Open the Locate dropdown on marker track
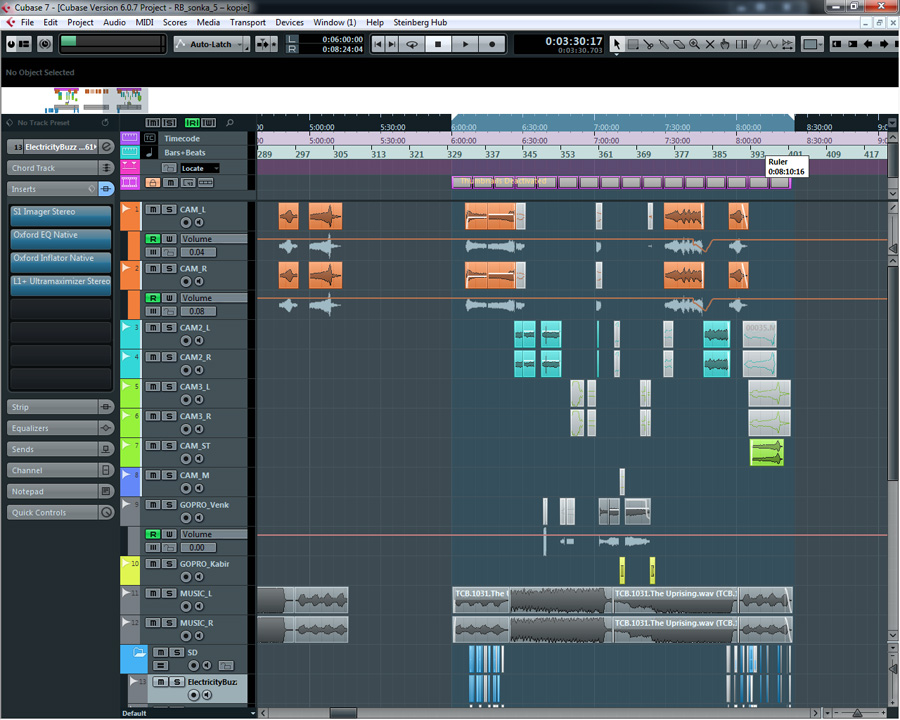The width and height of the screenshot is (900, 720). (x=199, y=168)
